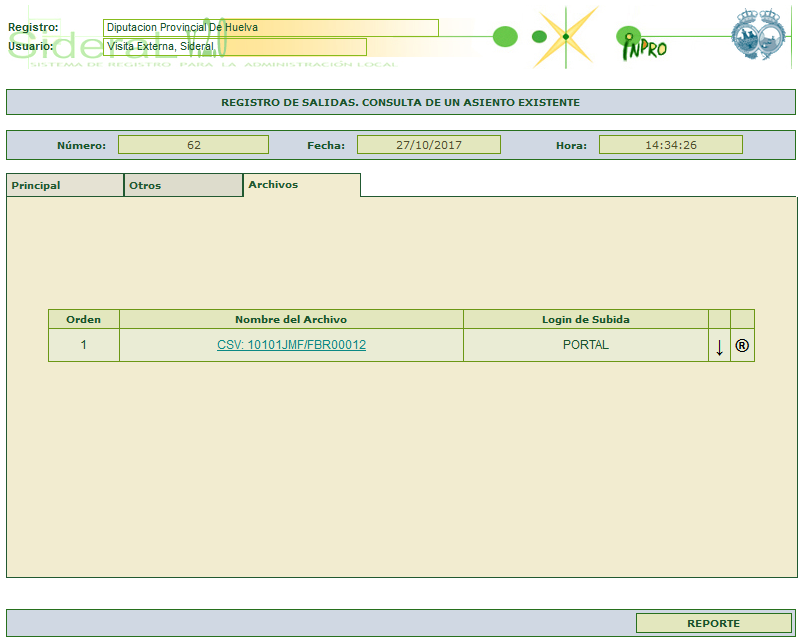Click the Hora field showing 14:34:26
Image resolution: width=804 pixels, height=640 pixels.
(x=671, y=145)
